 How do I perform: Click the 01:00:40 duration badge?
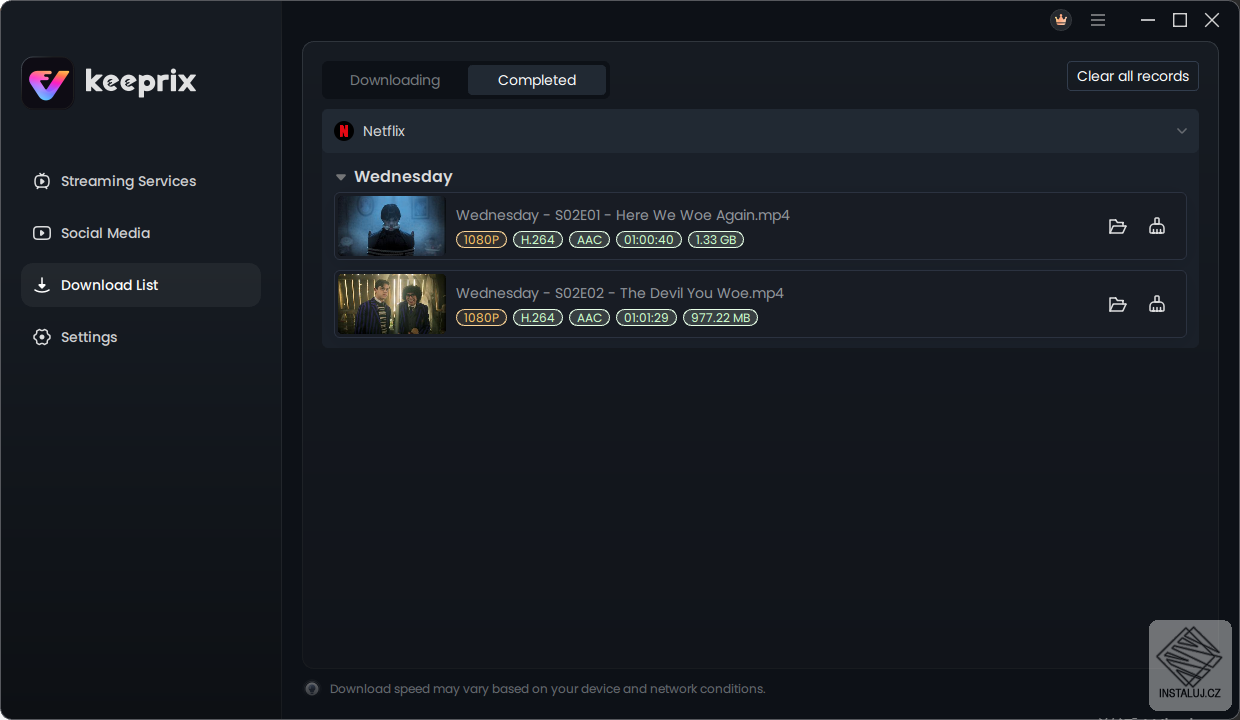[650, 240]
